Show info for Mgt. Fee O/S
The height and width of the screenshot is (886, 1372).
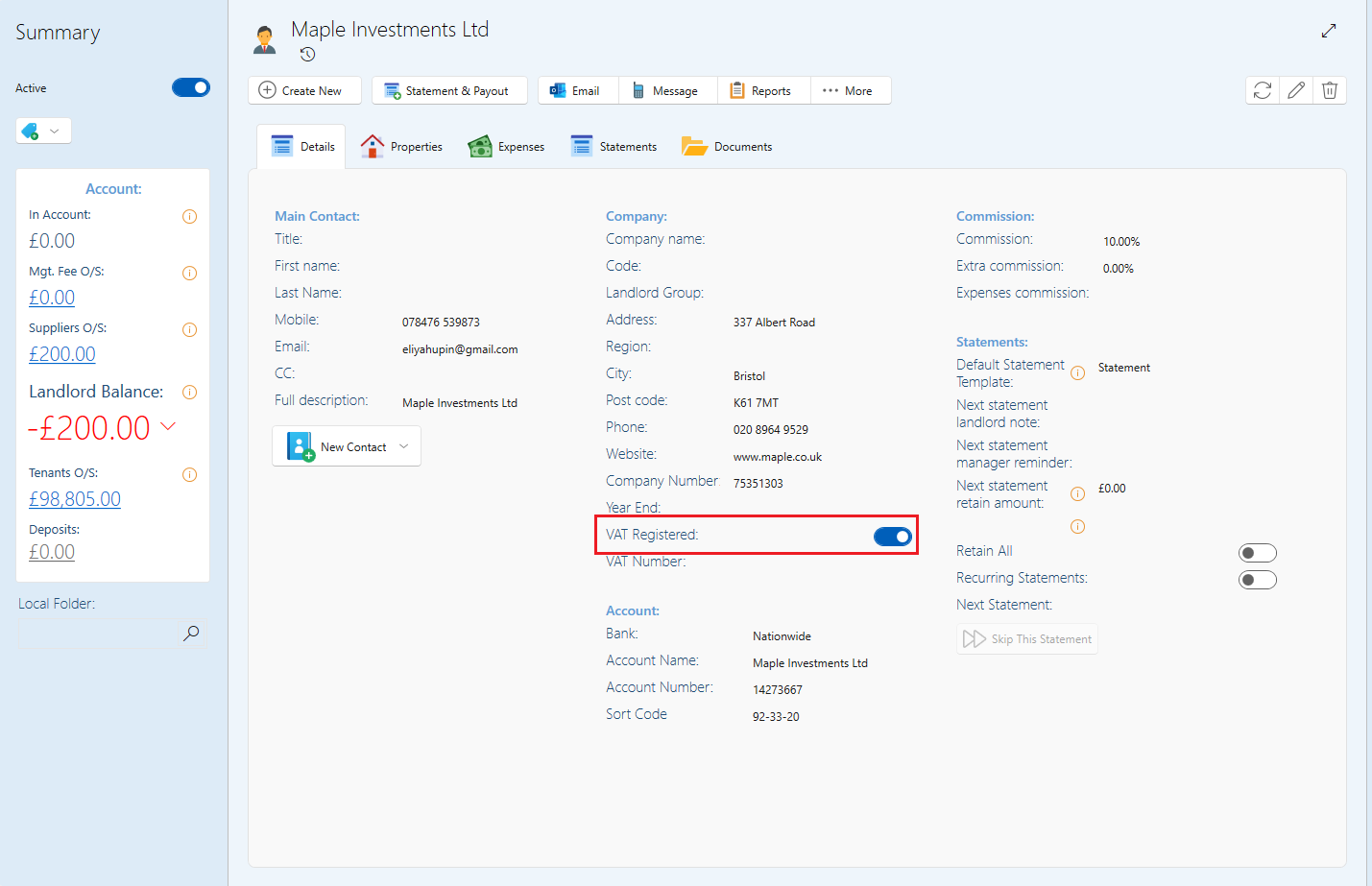point(190,273)
